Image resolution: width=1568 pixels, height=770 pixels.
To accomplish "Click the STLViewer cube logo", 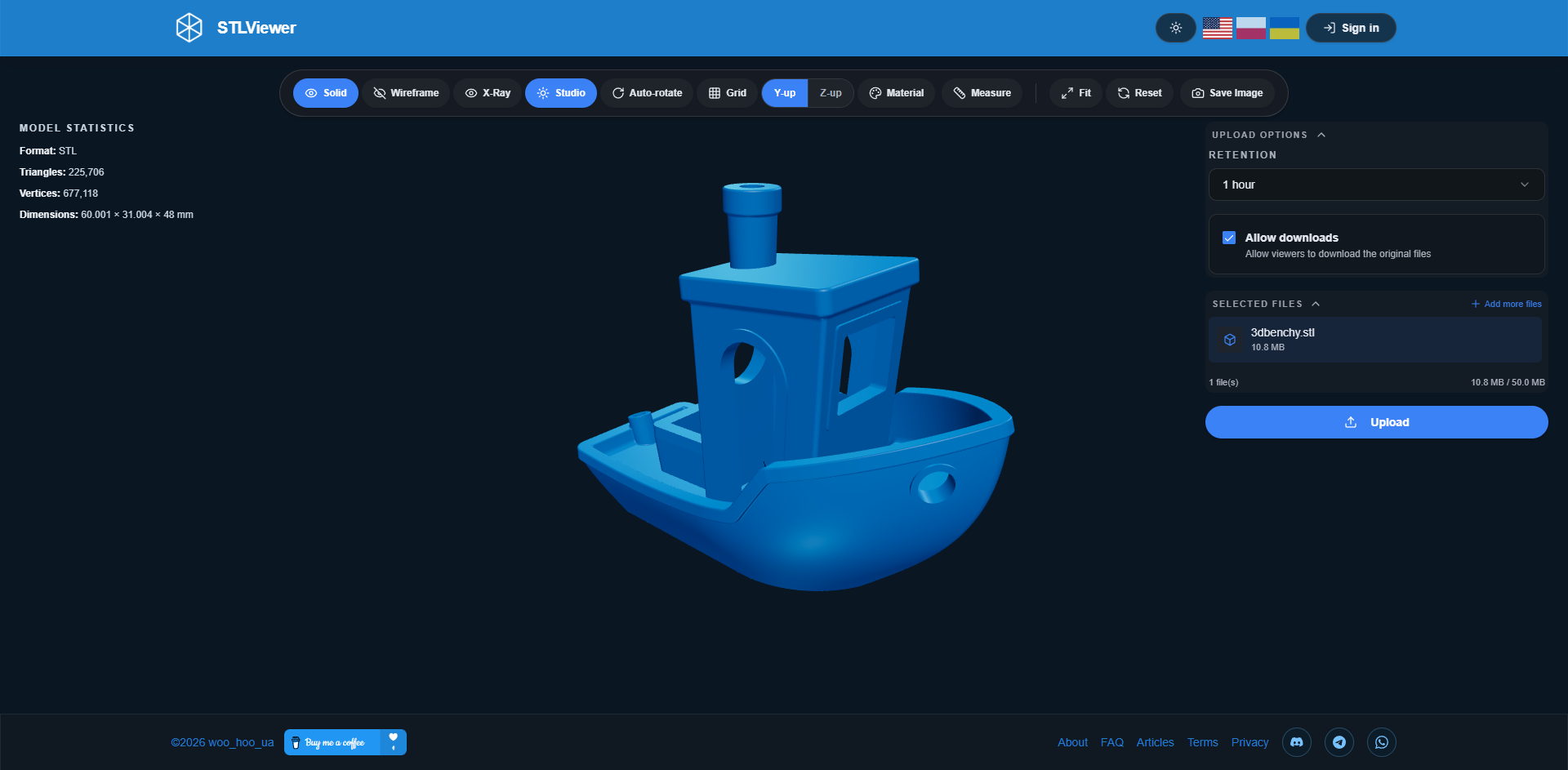I will click(x=189, y=28).
